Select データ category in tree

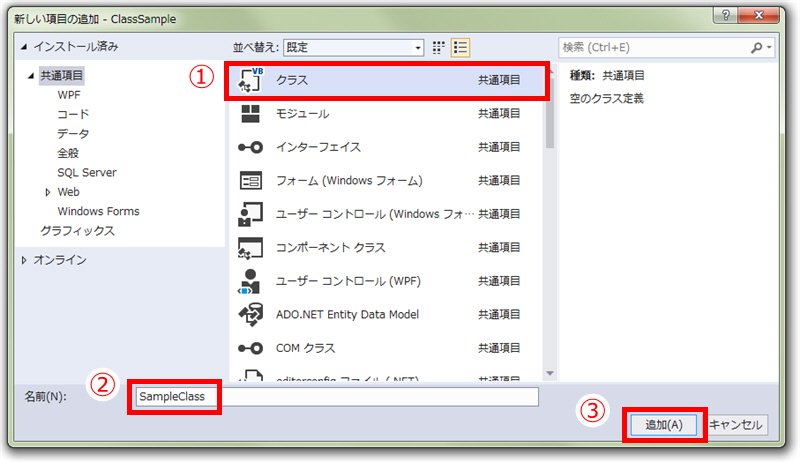pyautogui.click(x=73, y=134)
